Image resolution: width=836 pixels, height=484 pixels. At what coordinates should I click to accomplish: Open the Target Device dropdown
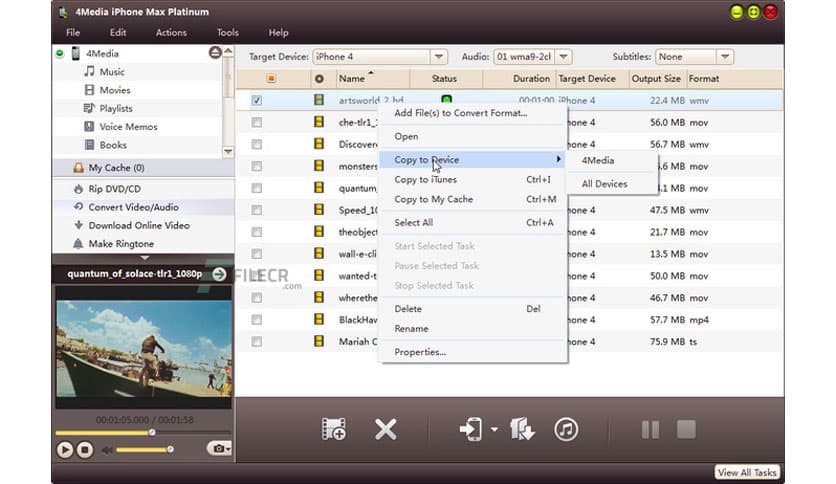439,57
